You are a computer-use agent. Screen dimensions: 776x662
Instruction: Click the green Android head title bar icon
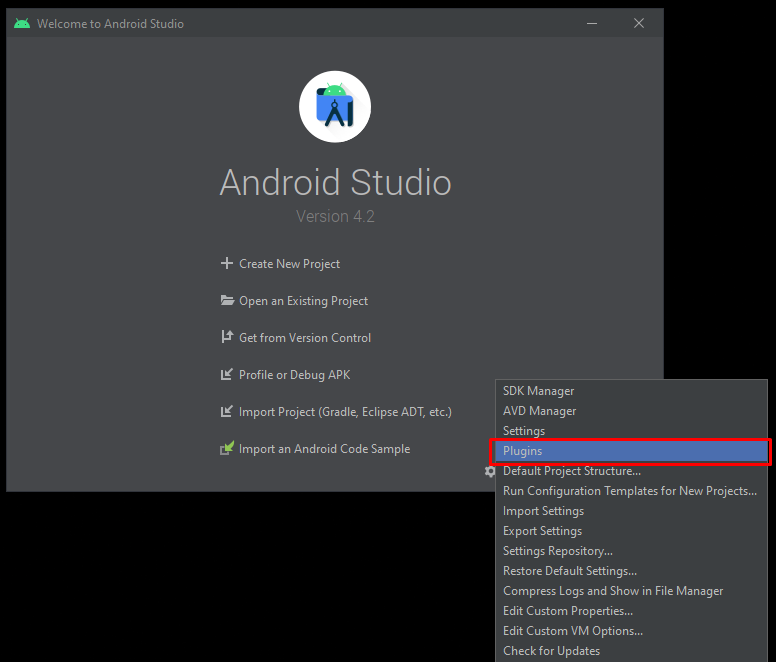pos(22,23)
